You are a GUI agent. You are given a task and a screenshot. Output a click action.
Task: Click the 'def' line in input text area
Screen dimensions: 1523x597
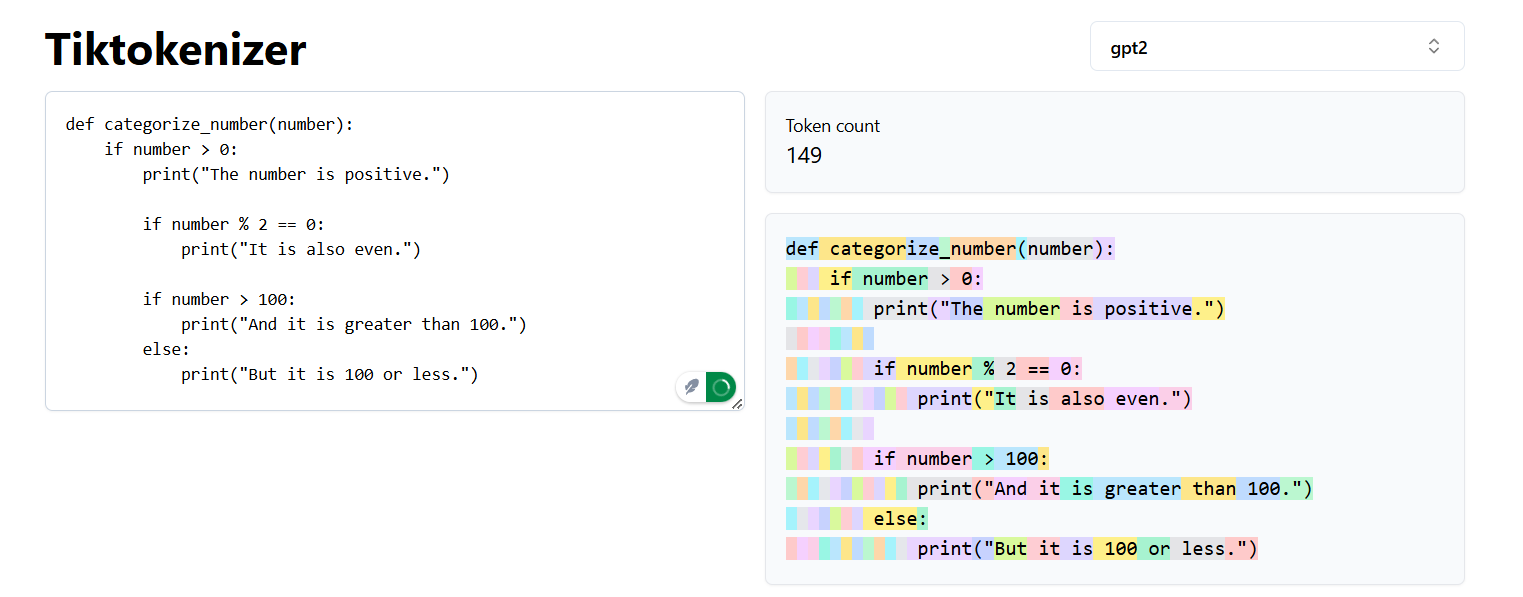pyautogui.click(x=210, y=125)
